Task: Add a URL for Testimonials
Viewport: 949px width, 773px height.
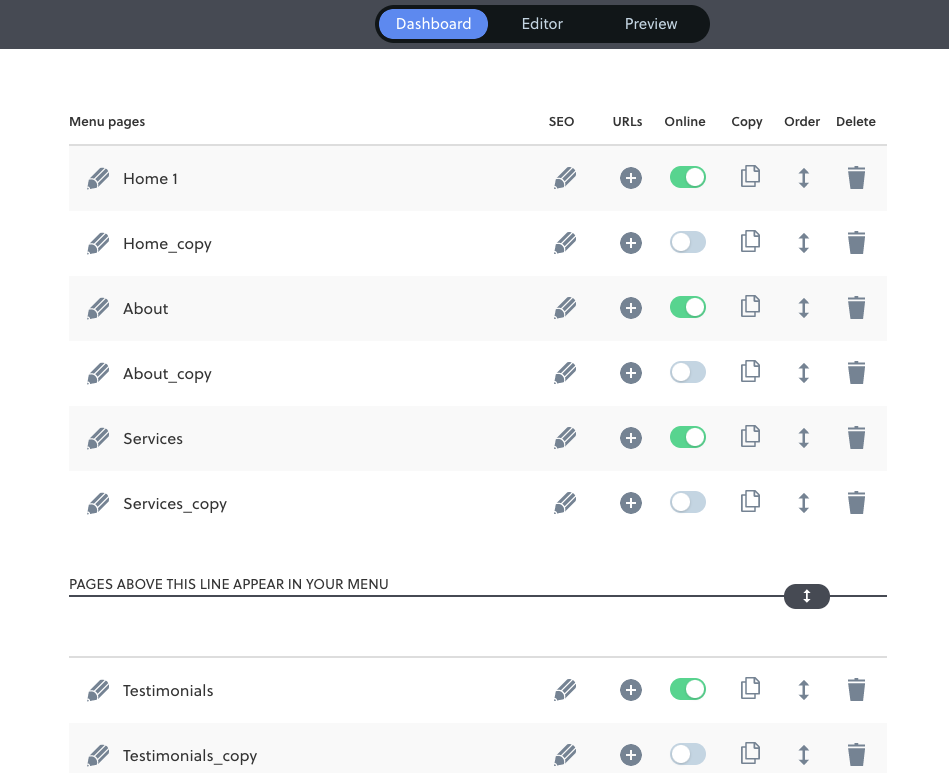Action: [x=631, y=689]
